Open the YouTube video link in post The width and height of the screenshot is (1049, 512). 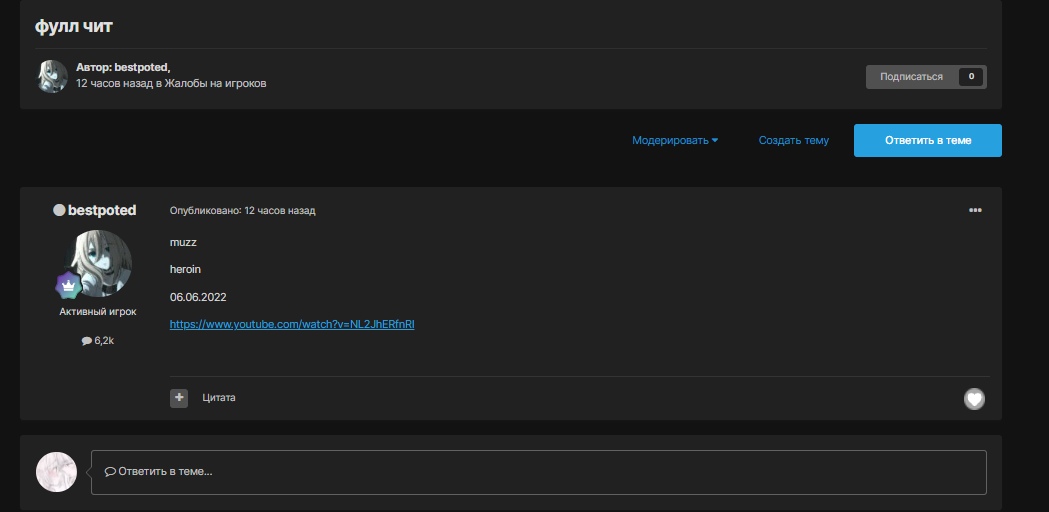coord(292,324)
